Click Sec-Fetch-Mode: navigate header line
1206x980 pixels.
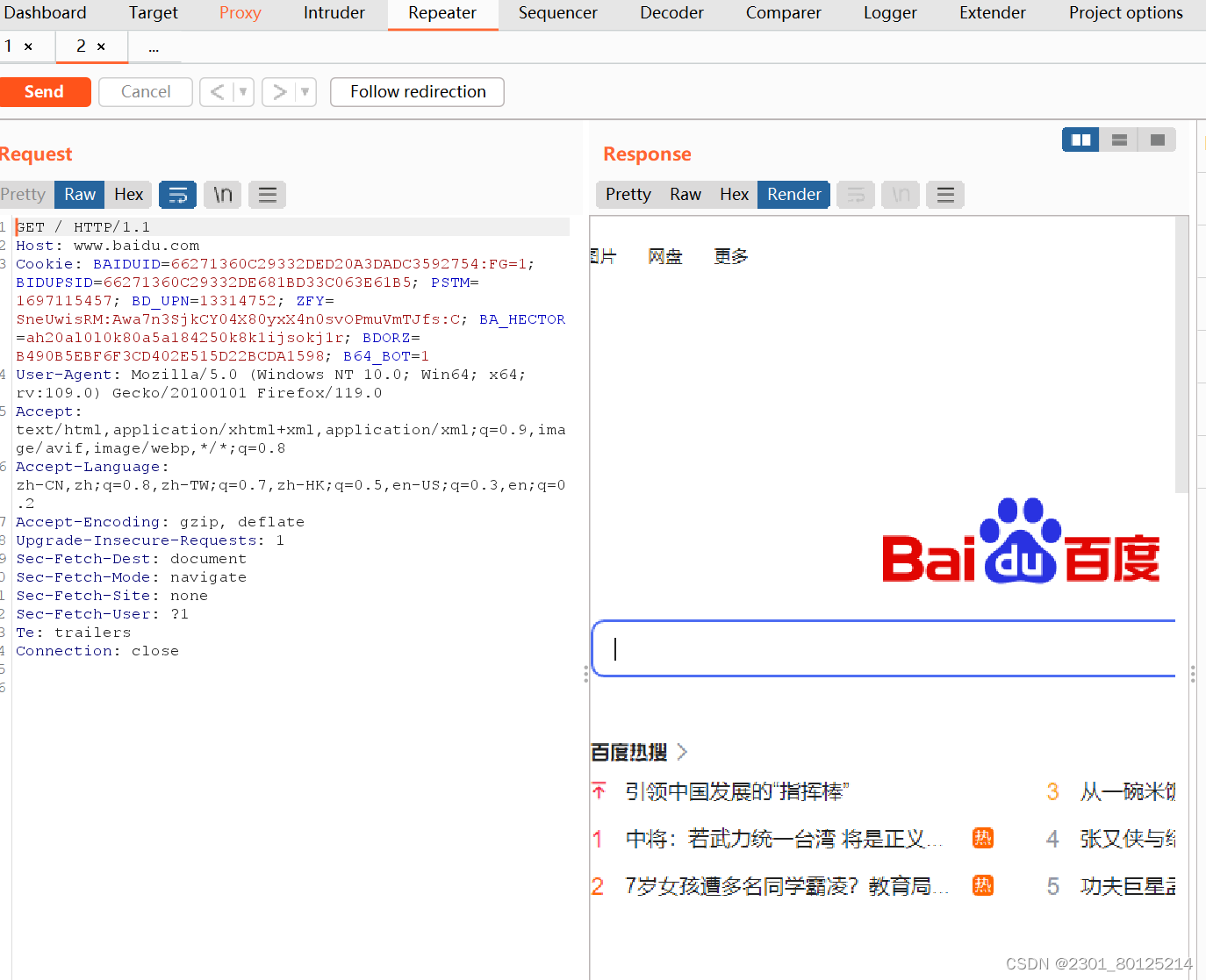pyautogui.click(x=132, y=577)
